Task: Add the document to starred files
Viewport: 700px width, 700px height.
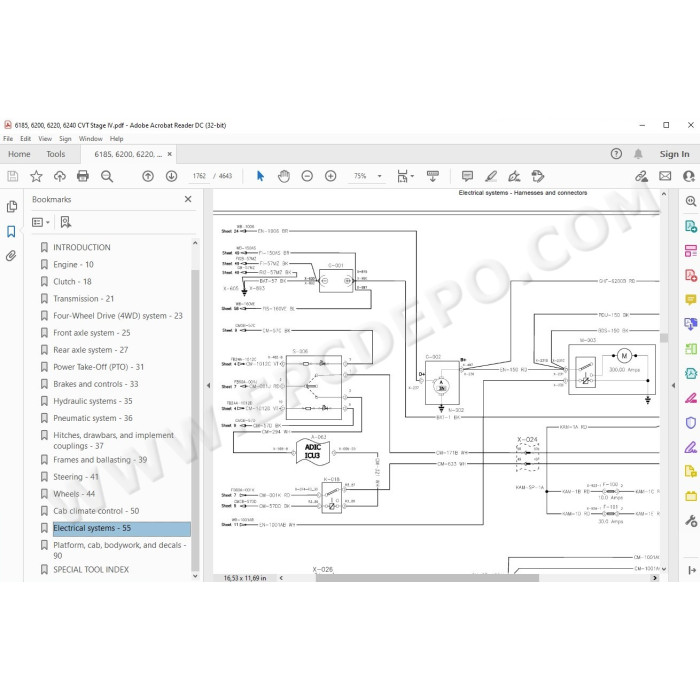Action: pyautogui.click(x=36, y=176)
